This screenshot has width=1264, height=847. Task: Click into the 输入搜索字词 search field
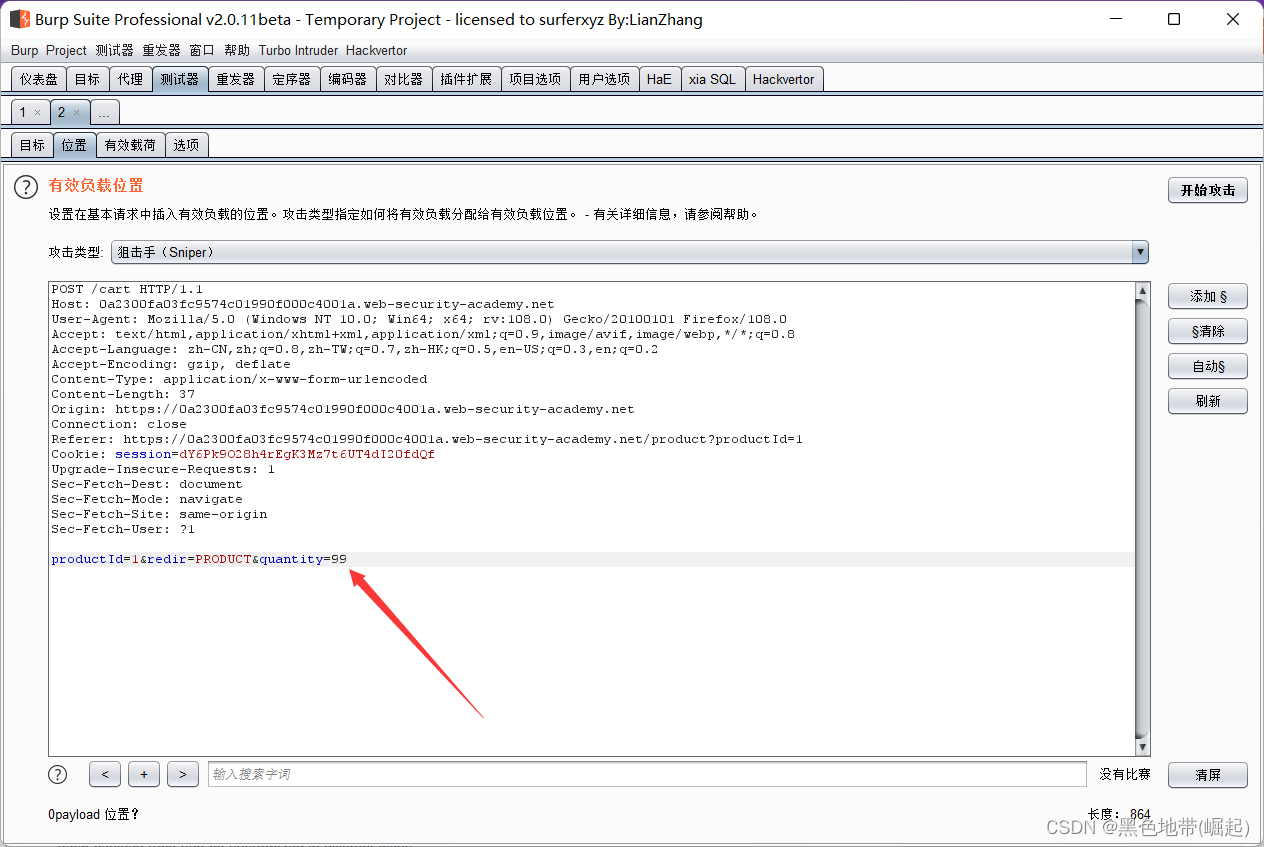coord(646,774)
